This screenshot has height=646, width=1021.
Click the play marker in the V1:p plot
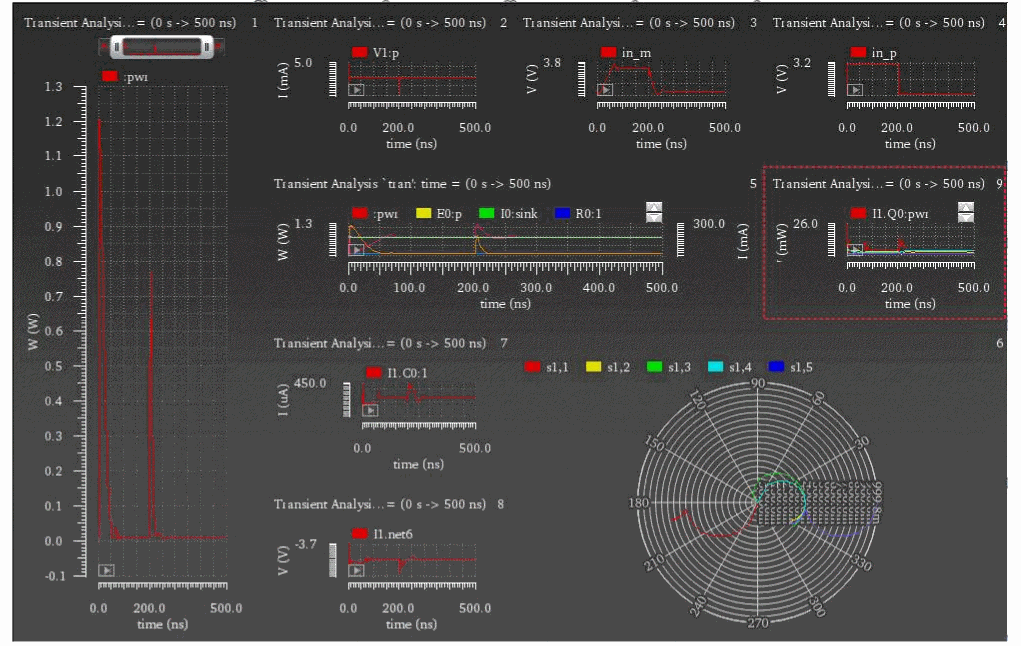[356, 90]
